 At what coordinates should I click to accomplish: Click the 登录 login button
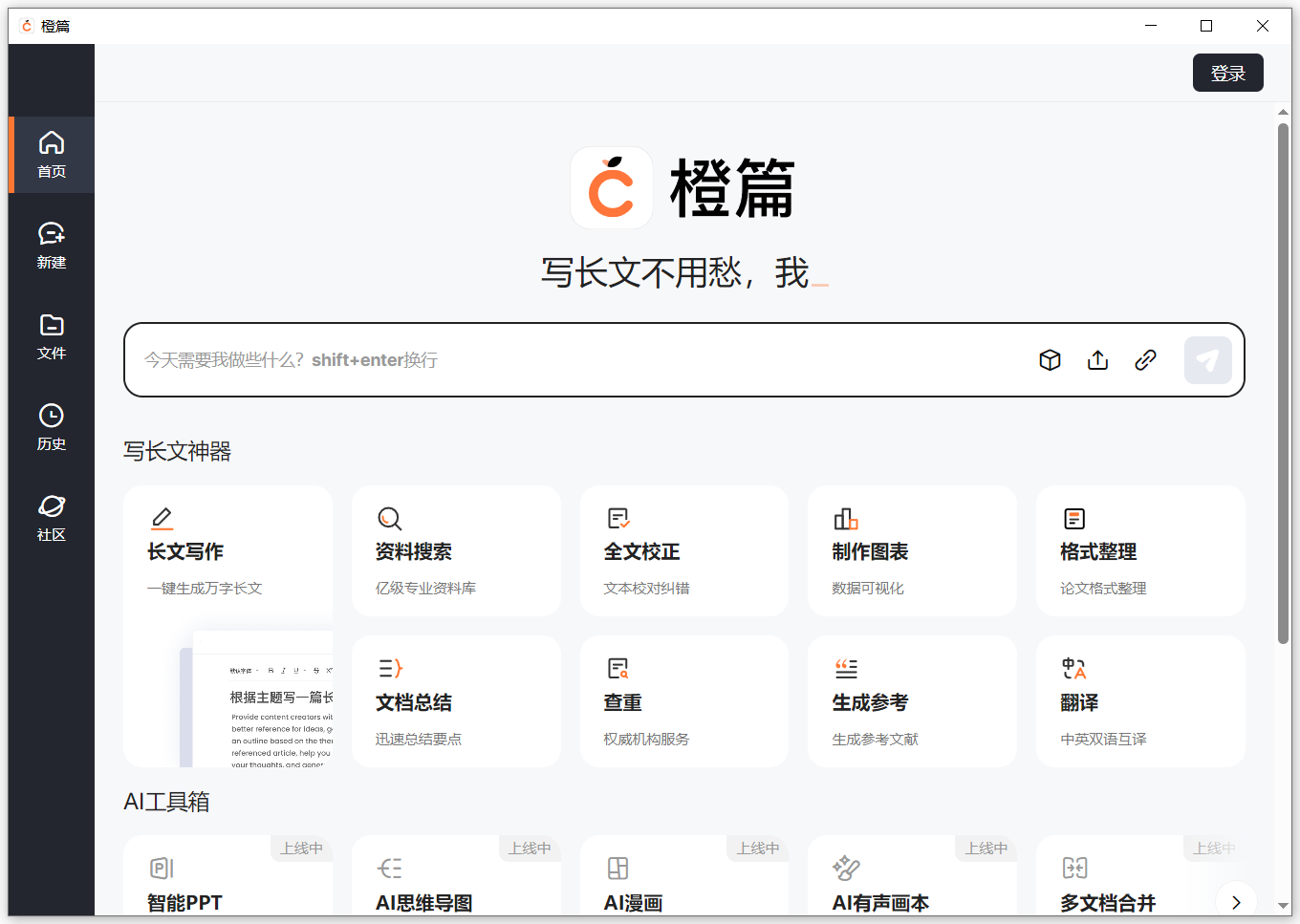pos(1227,73)
